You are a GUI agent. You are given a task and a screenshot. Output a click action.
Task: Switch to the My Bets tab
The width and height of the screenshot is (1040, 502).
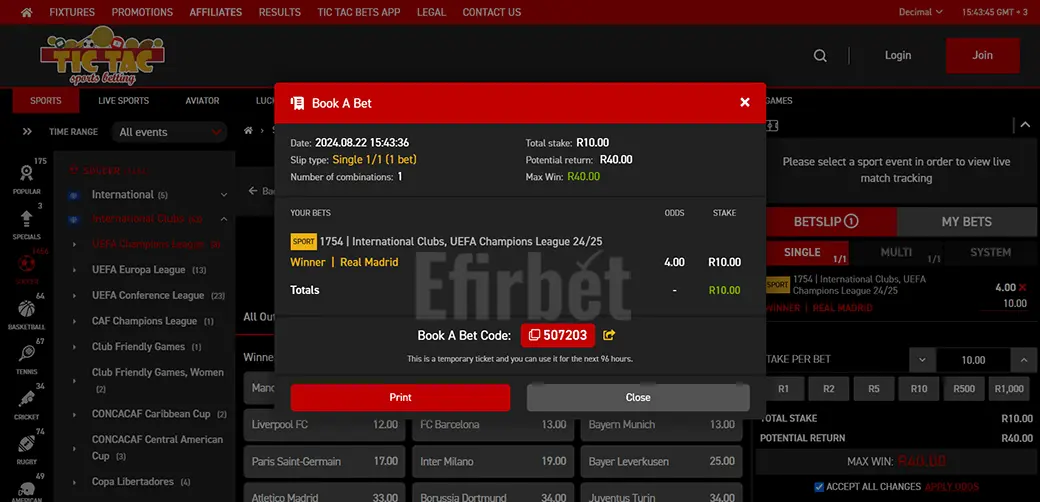(x=966, y=221)
